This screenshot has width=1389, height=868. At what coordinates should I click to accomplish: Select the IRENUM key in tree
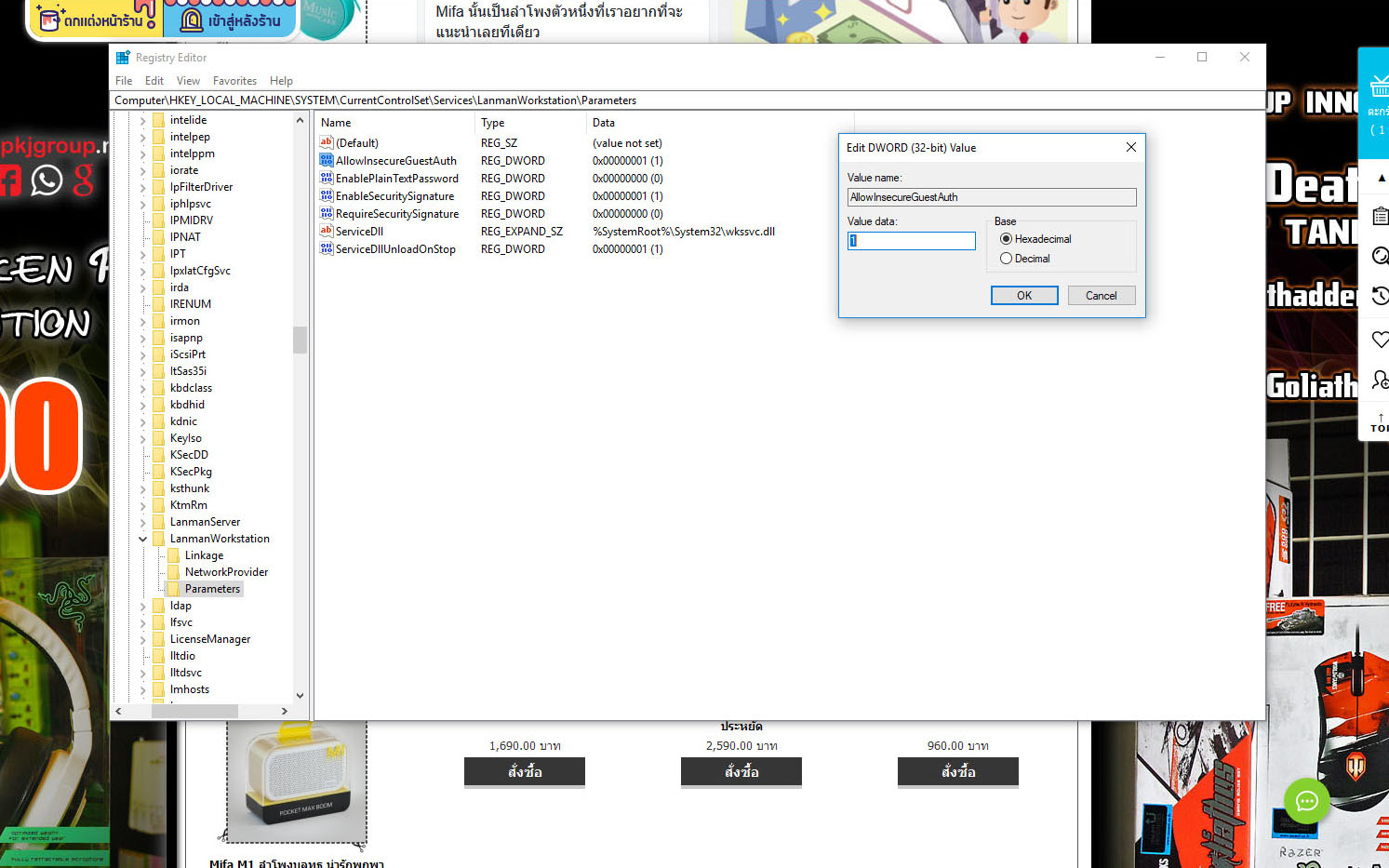pos(191,304)
